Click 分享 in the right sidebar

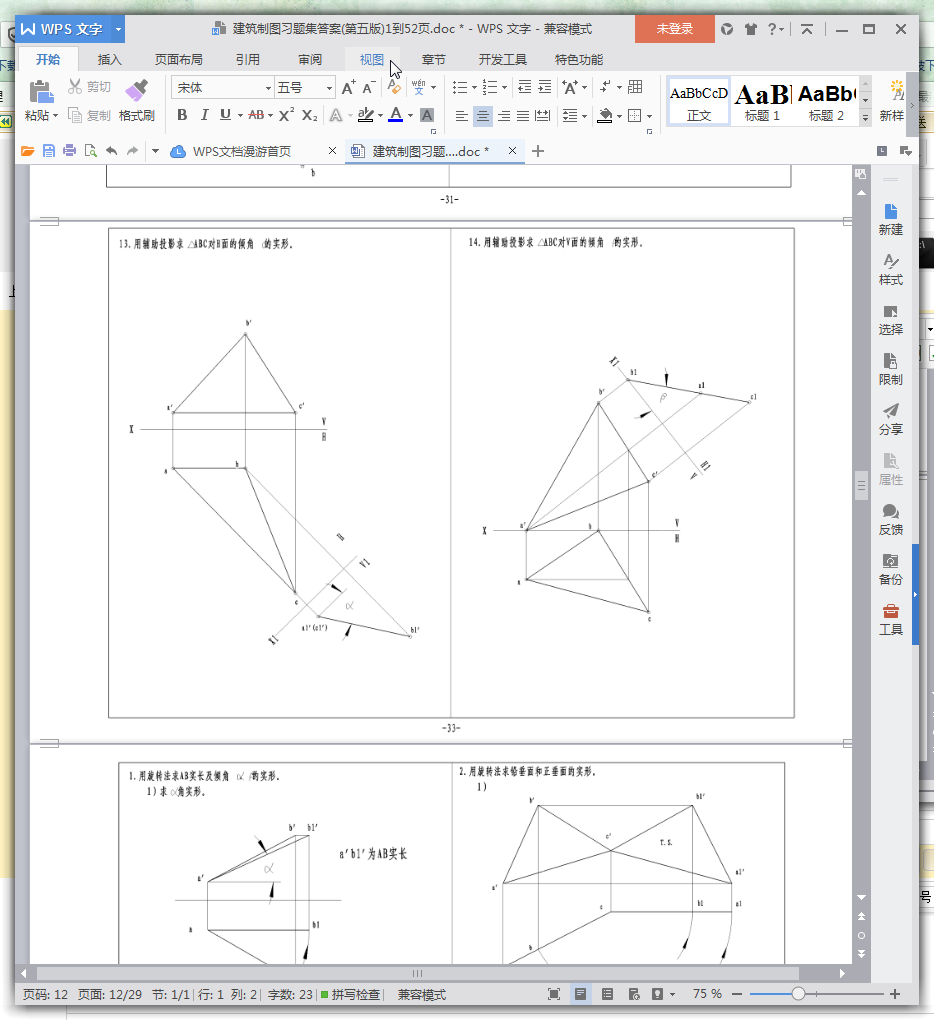coord(890,420)
